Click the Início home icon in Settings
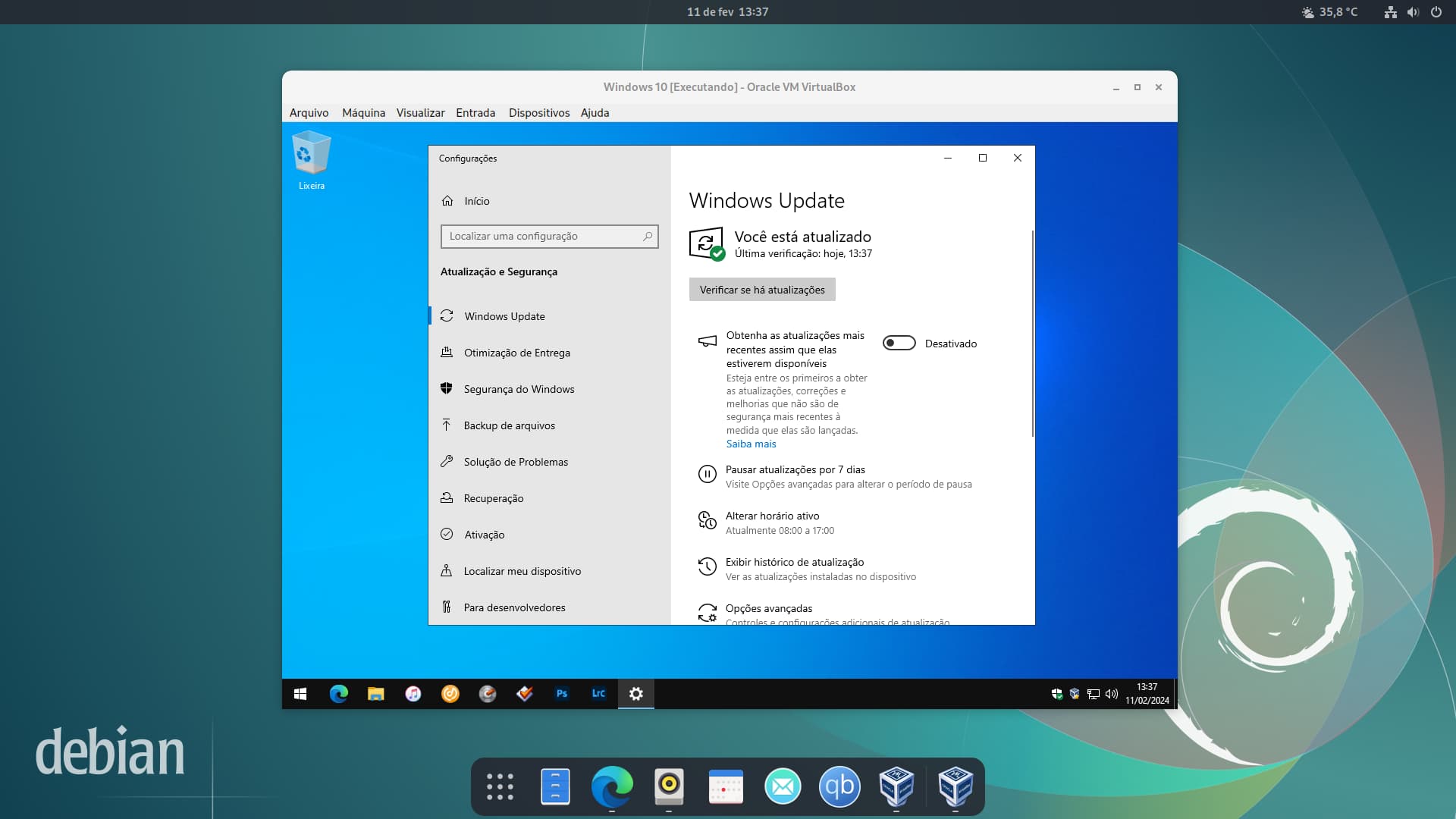The width and height of the screenshot is (1456, 819). coord(447,201)
